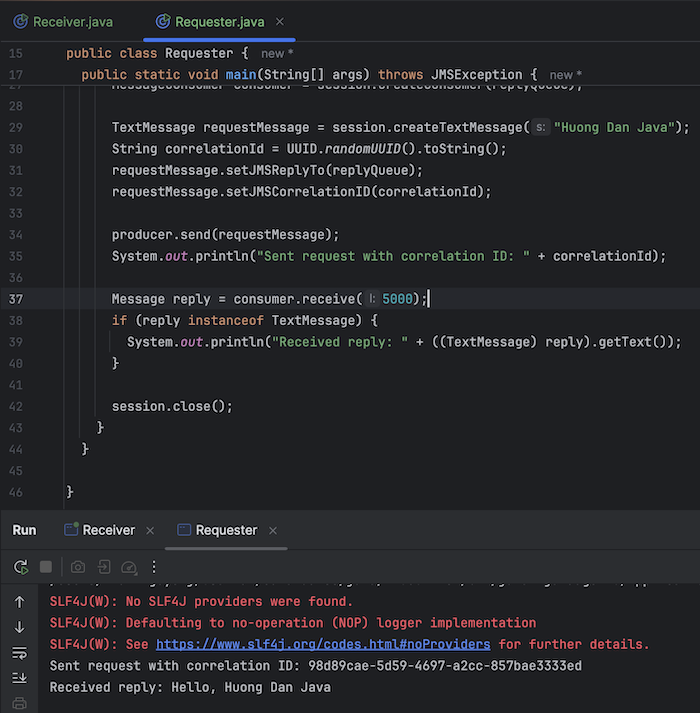Viewport: 700px width, 713px height.
Task: Click the sticky header 'public class Requester' line
Action: pos(157,53)
